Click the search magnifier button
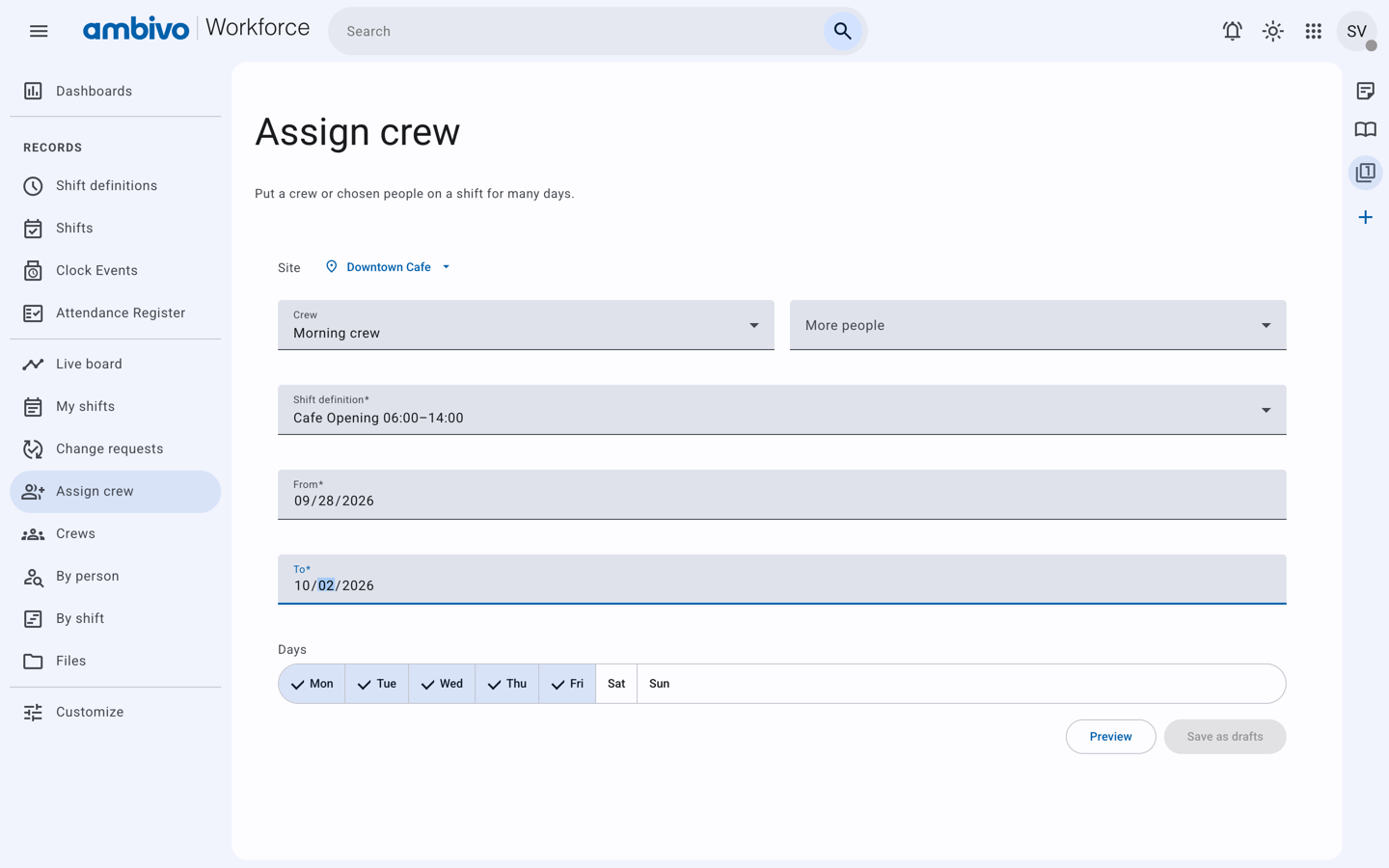This screenshot has height=868, width=1389. pyautogui.click(x=842, y=31)
